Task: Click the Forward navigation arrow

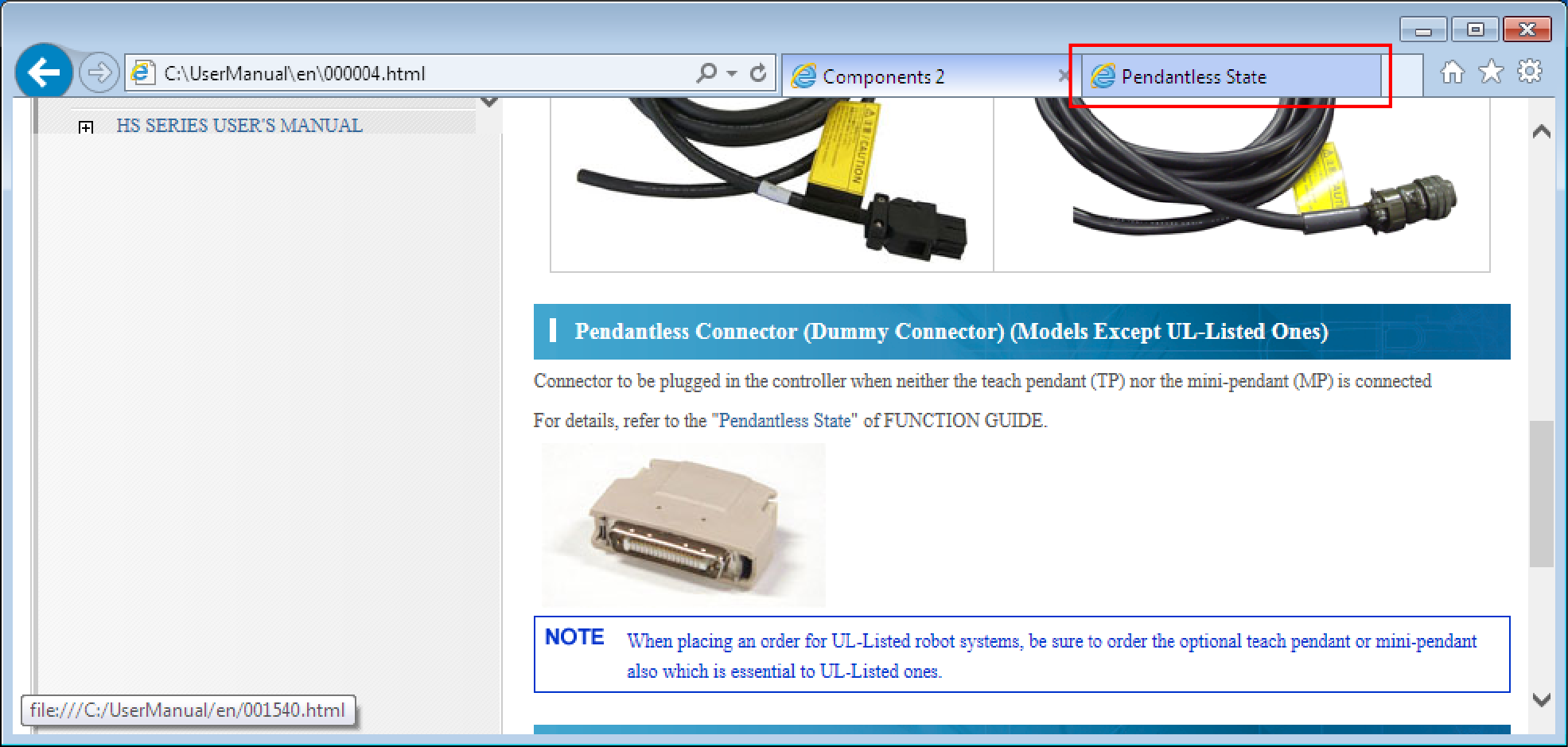Action: tap(99, 73)
